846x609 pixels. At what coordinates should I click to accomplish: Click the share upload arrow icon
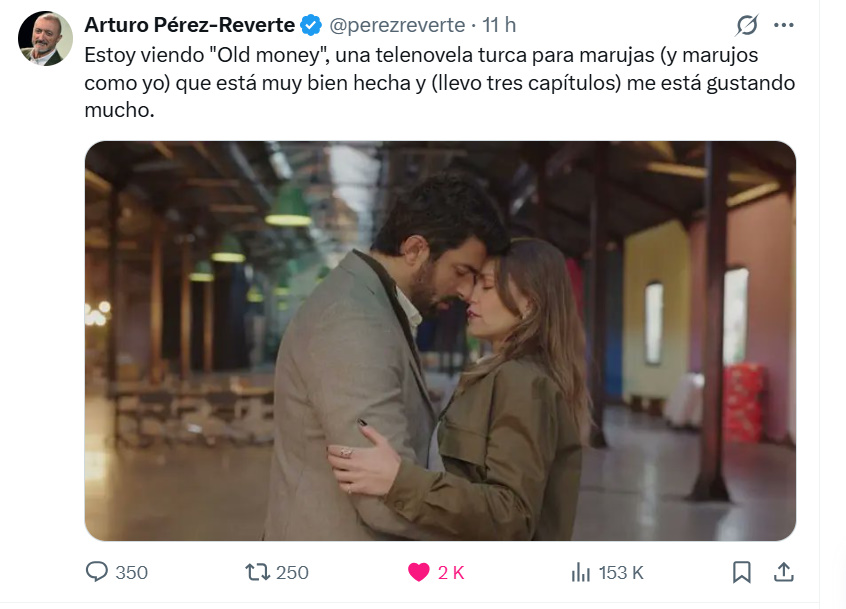click(x=784, y=572)
